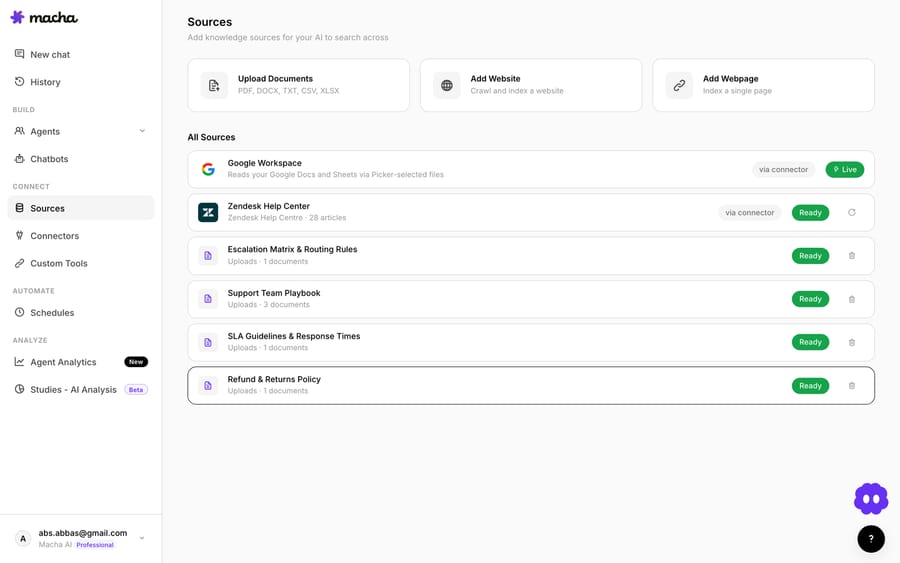This screenshot has width=900, height=563.
Task: Click the Escalation Matrix document icon
Action: [x=208, y=256]
